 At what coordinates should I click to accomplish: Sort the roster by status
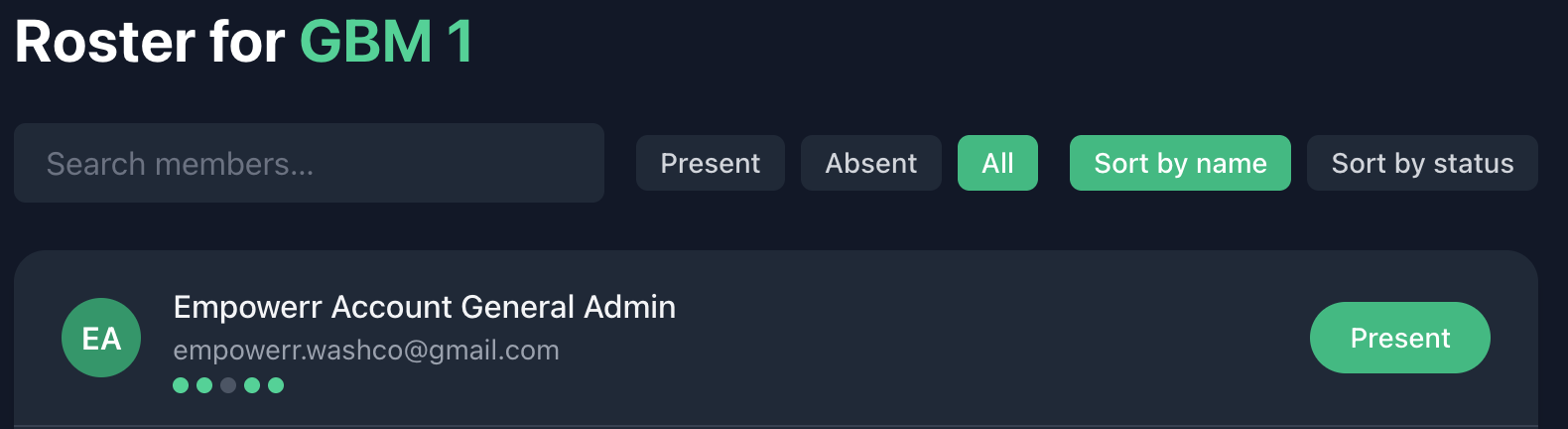tap(1422, 163)
